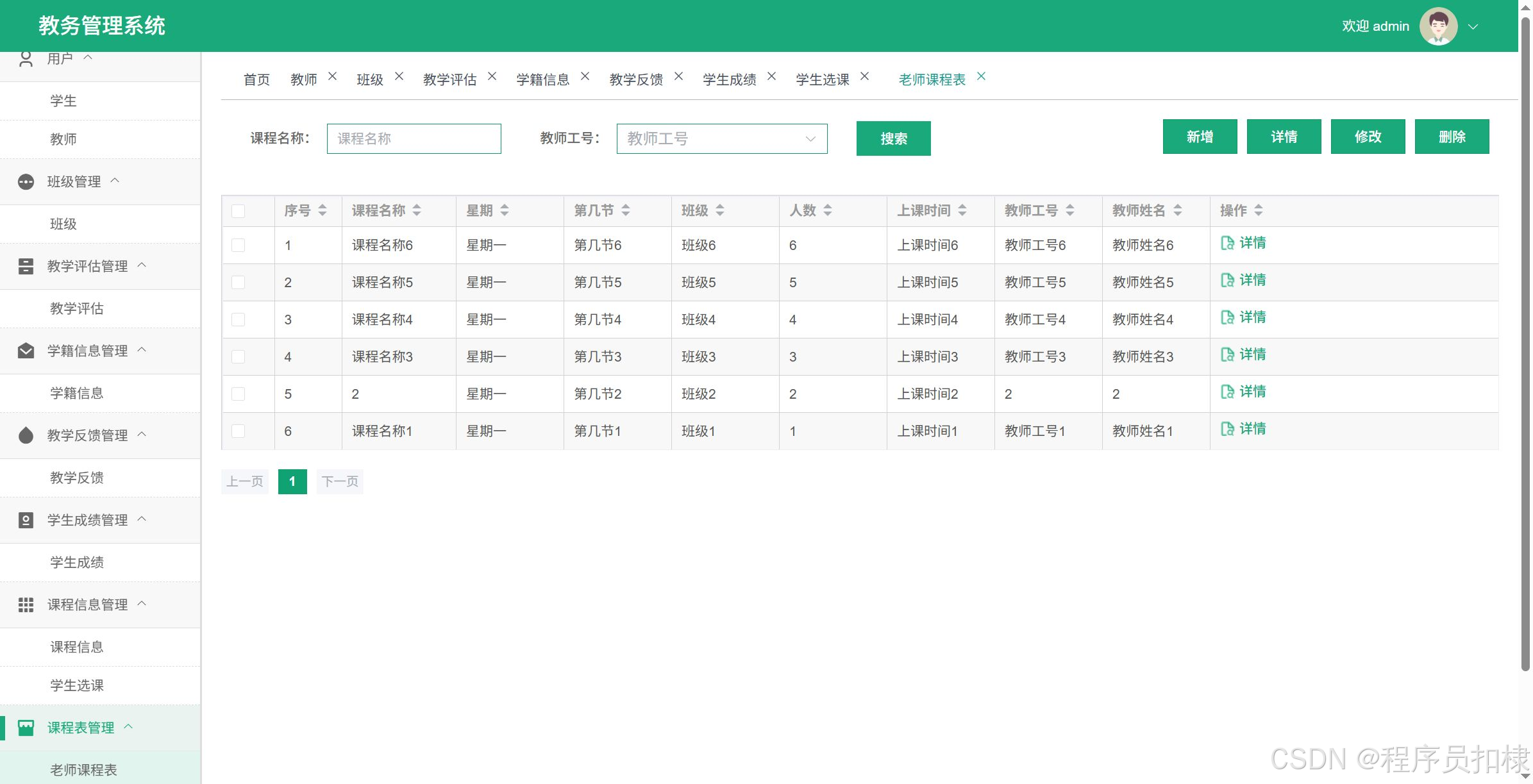Screen dimensions: 1533x784
Task: Click the 教学评估管理 sidebar icon
Action: 26,267
